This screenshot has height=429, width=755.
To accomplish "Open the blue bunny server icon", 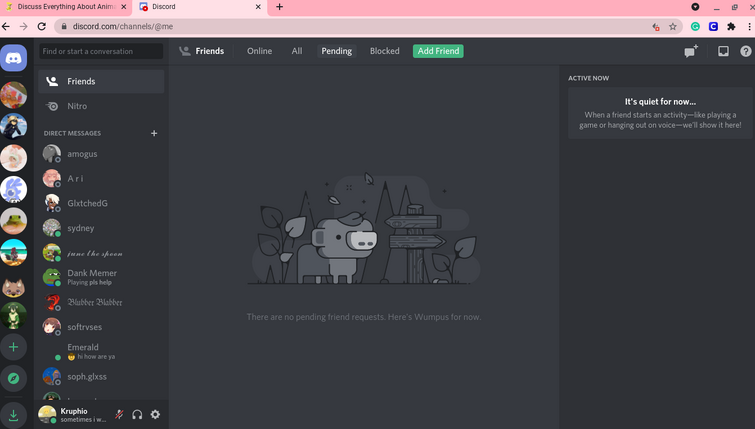I will click(13, 189).
